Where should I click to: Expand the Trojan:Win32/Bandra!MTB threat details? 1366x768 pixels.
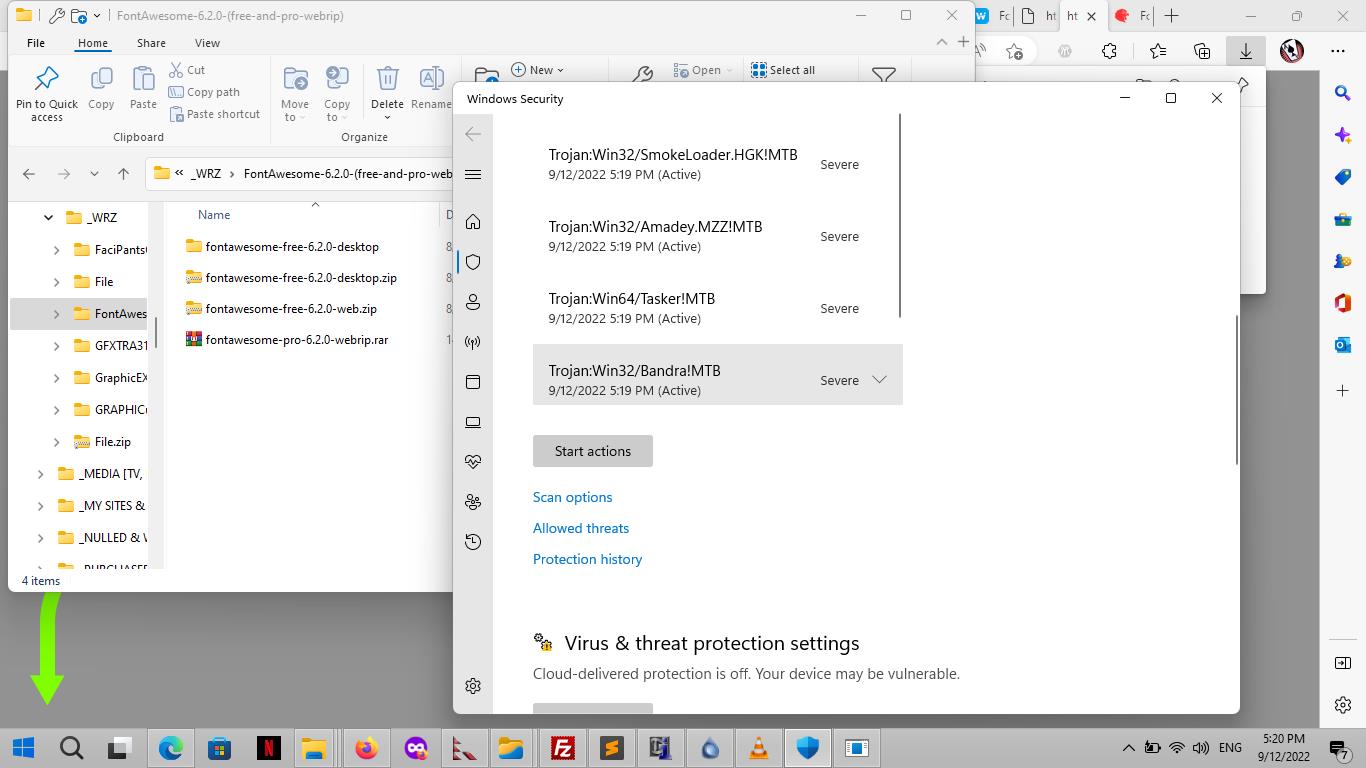click(x=879, y=380)
